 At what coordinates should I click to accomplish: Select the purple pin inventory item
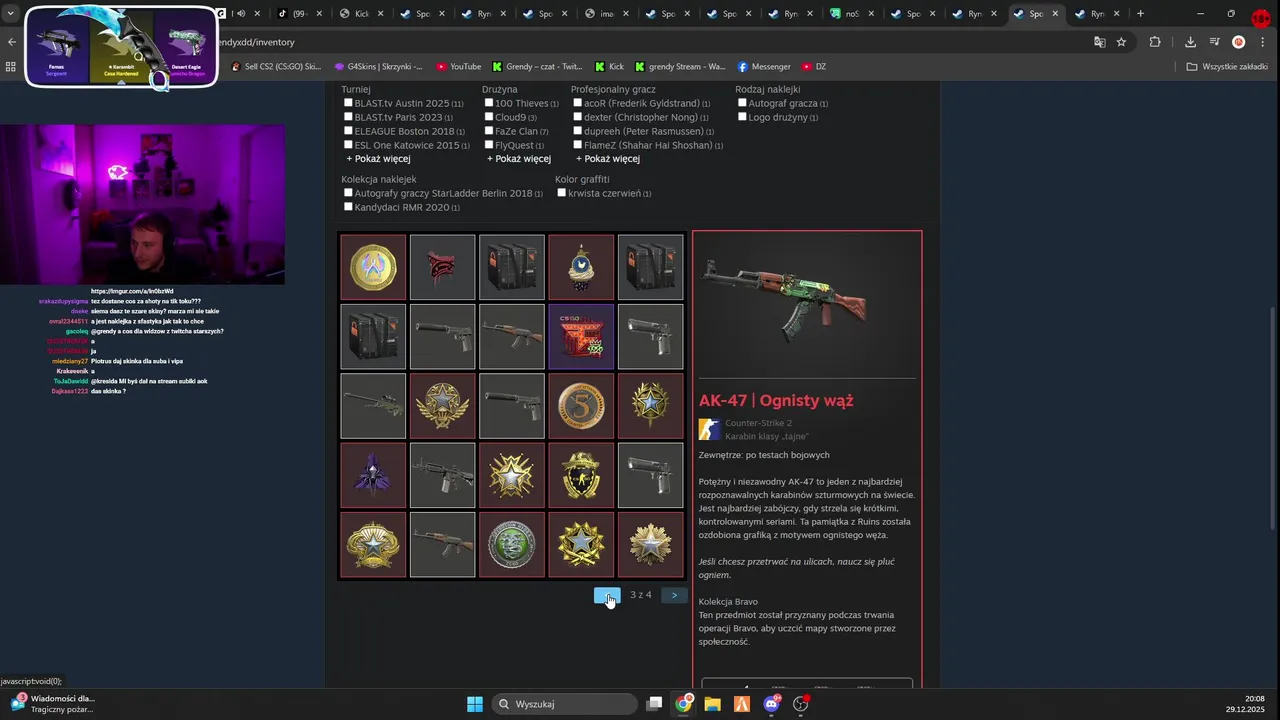coord(373,475)
